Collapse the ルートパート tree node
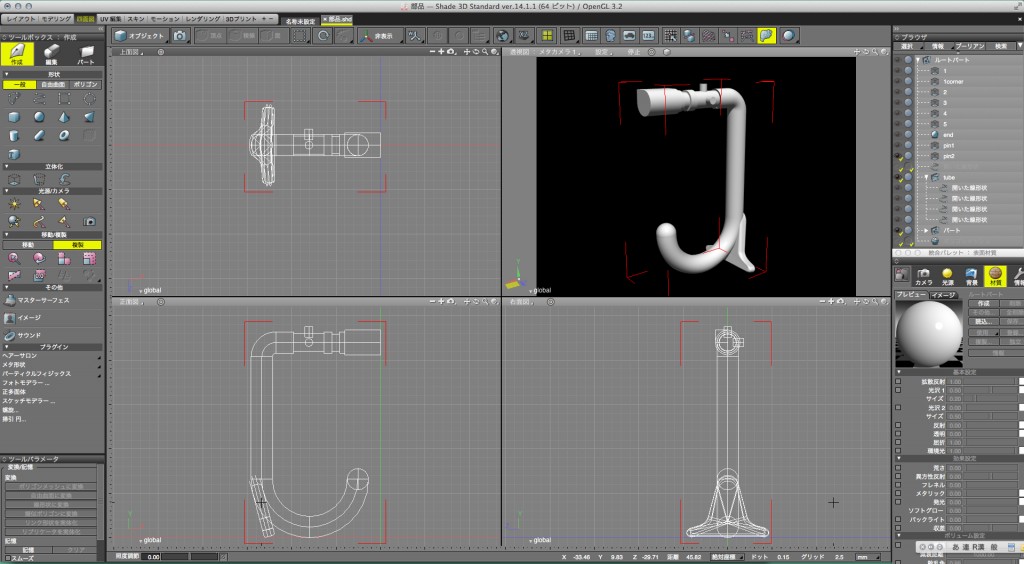This screenshot has height=564, width=1024. coord(918,60)
